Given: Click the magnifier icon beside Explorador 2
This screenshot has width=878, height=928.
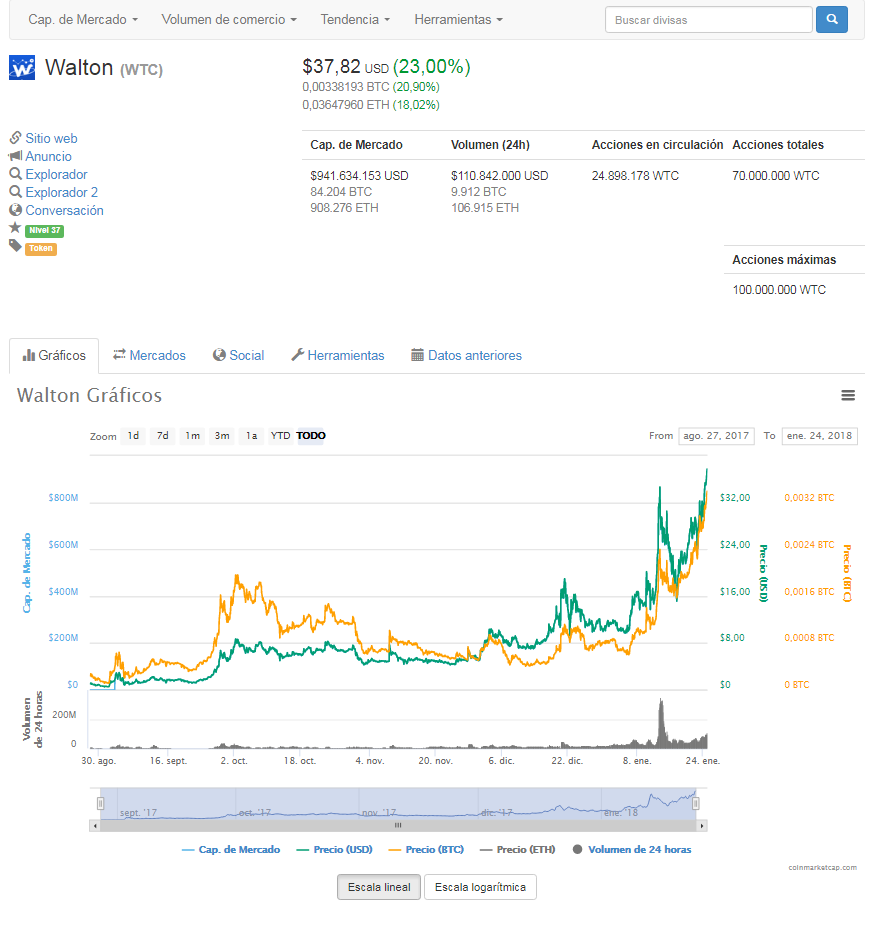Looking at the screenshot, I should 15,192.
